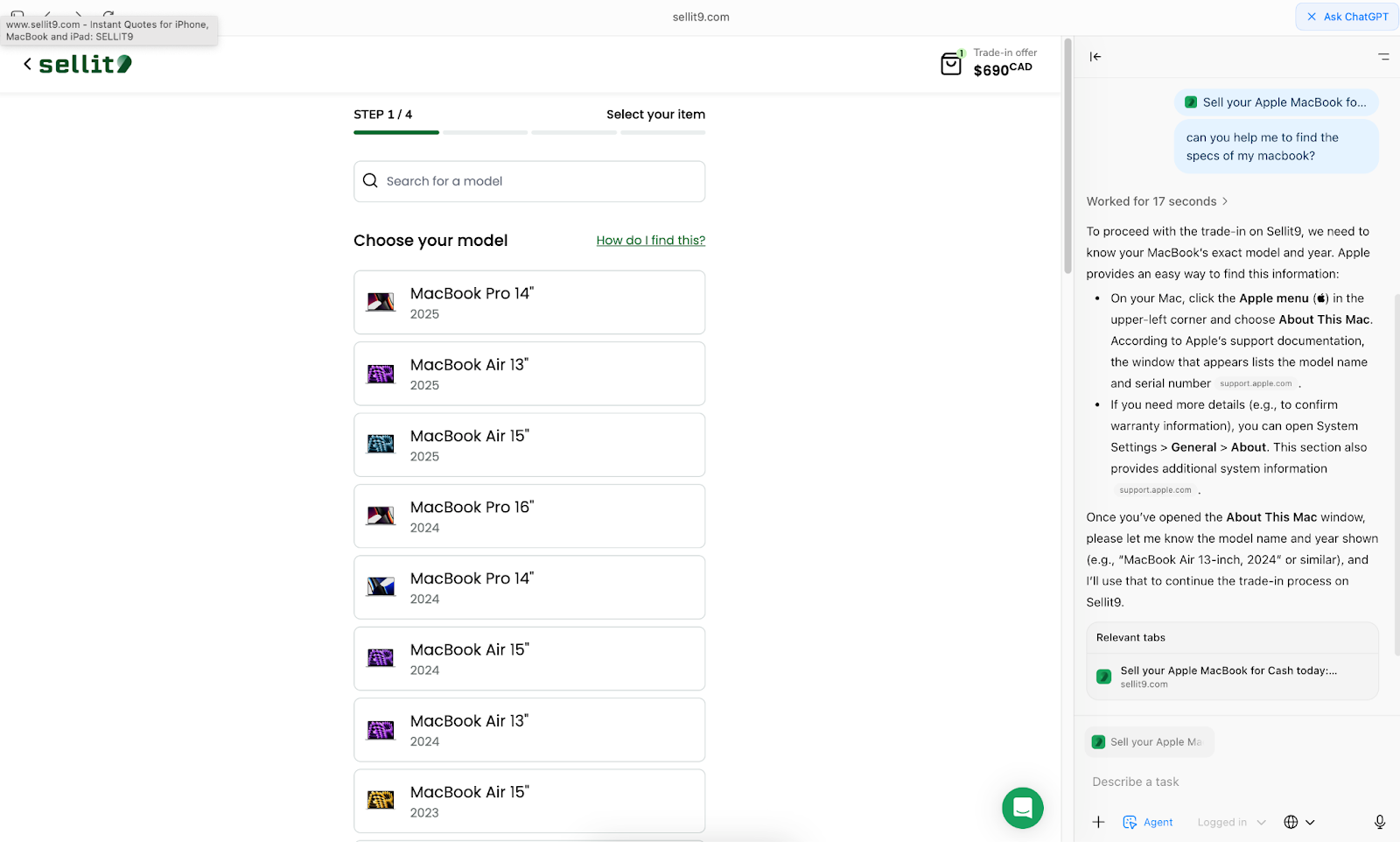The image size is (1400, 842).
Task: Collapse the ChatGPT sidebar panel arrow
Action: point(1095,57)
